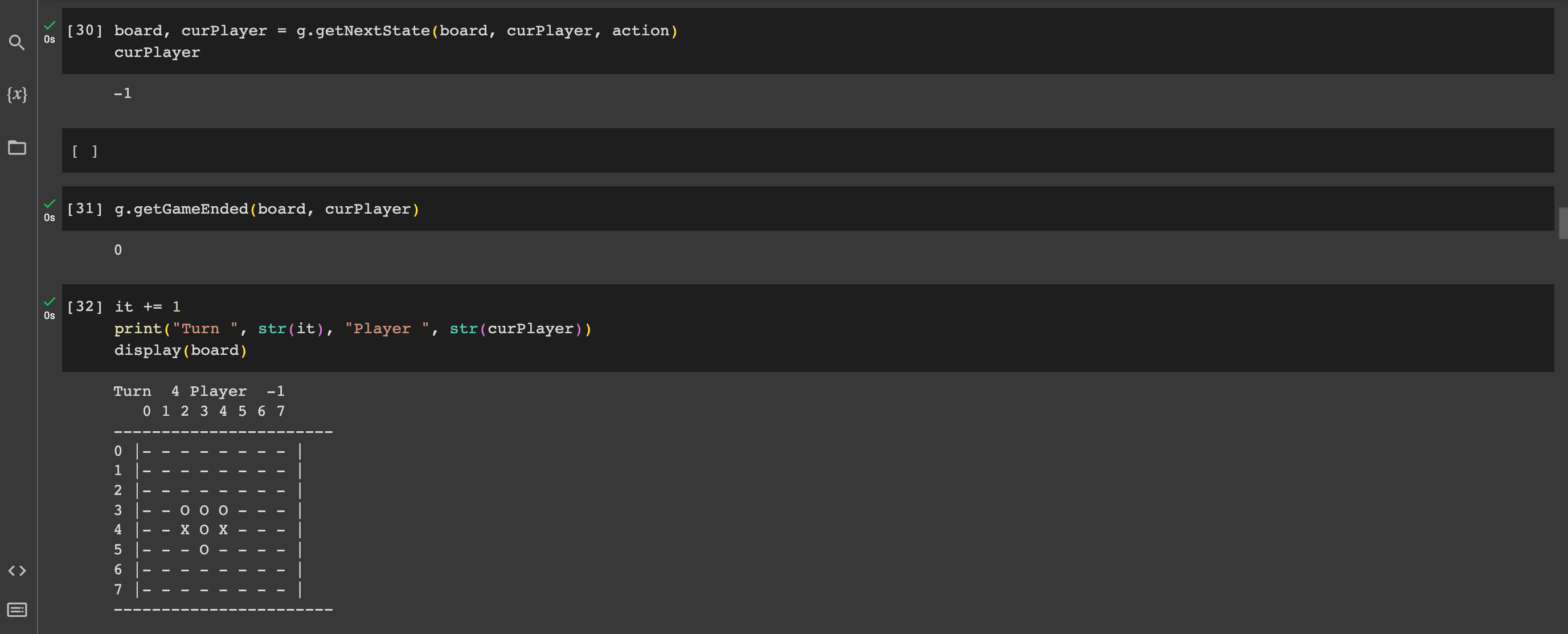Screen dimensions: 1568x634
Task: Click empty board row 0
Action: point(208,451)
